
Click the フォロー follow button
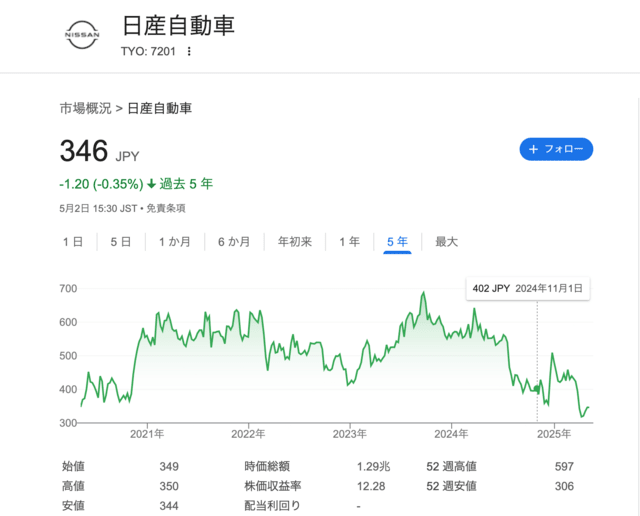click(556, 149)
